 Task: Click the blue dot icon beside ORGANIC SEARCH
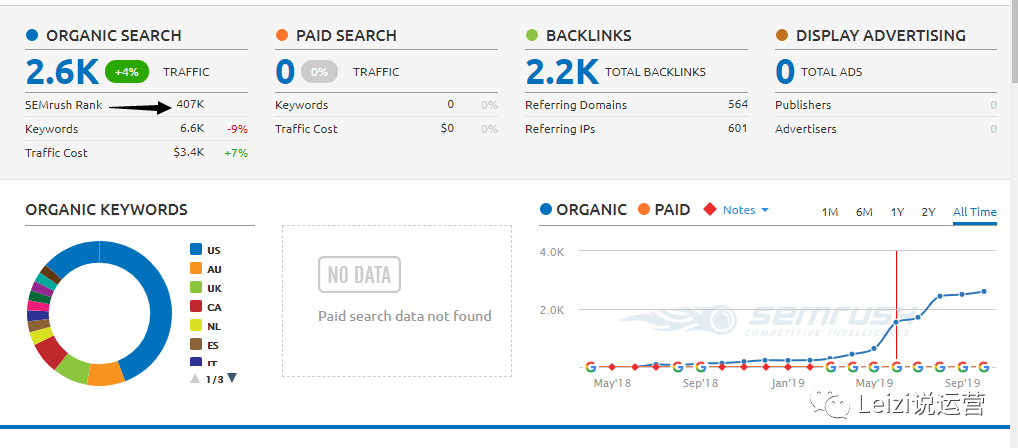32,35
